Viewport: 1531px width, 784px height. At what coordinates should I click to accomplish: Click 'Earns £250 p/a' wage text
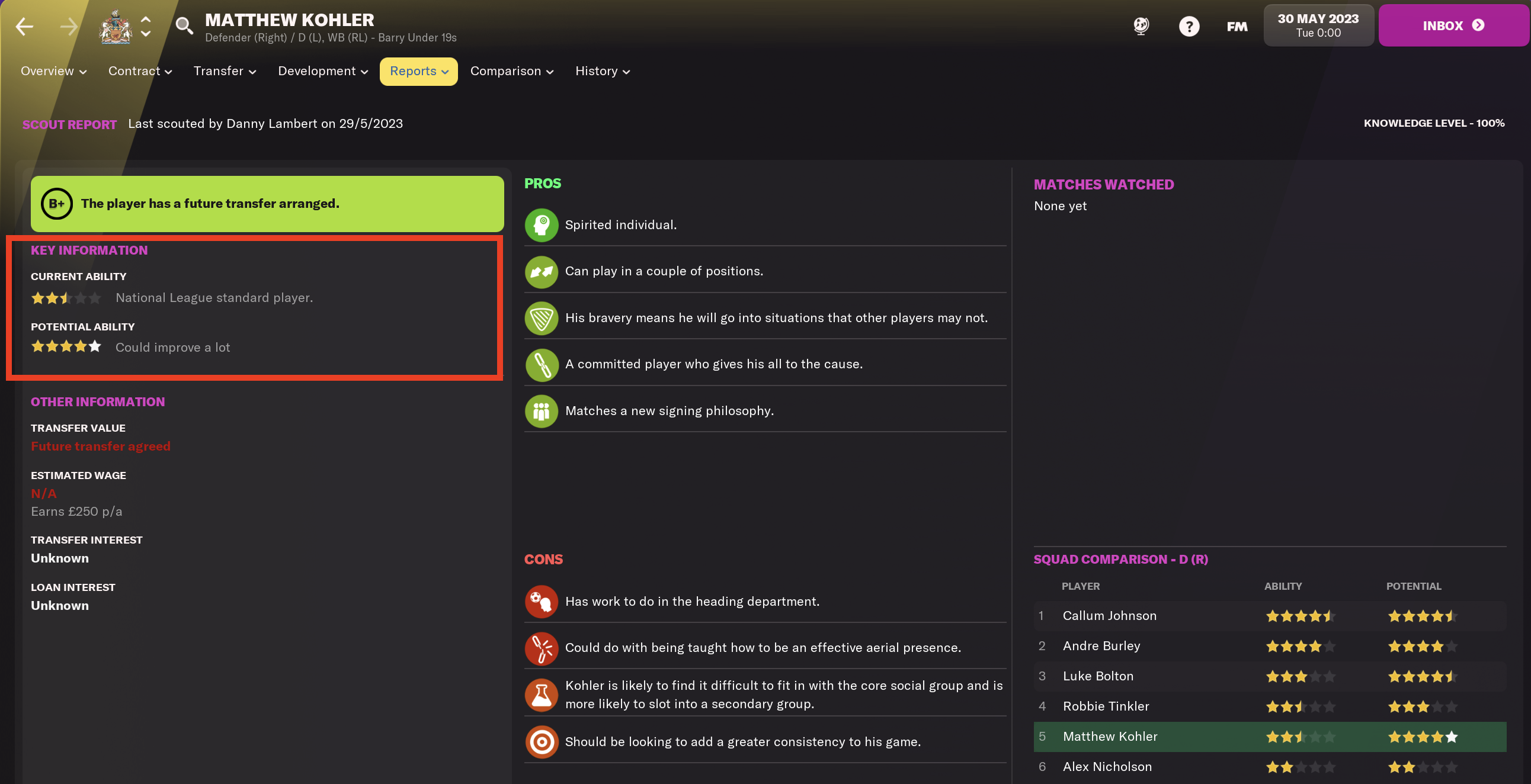click(x=76, y=512)
